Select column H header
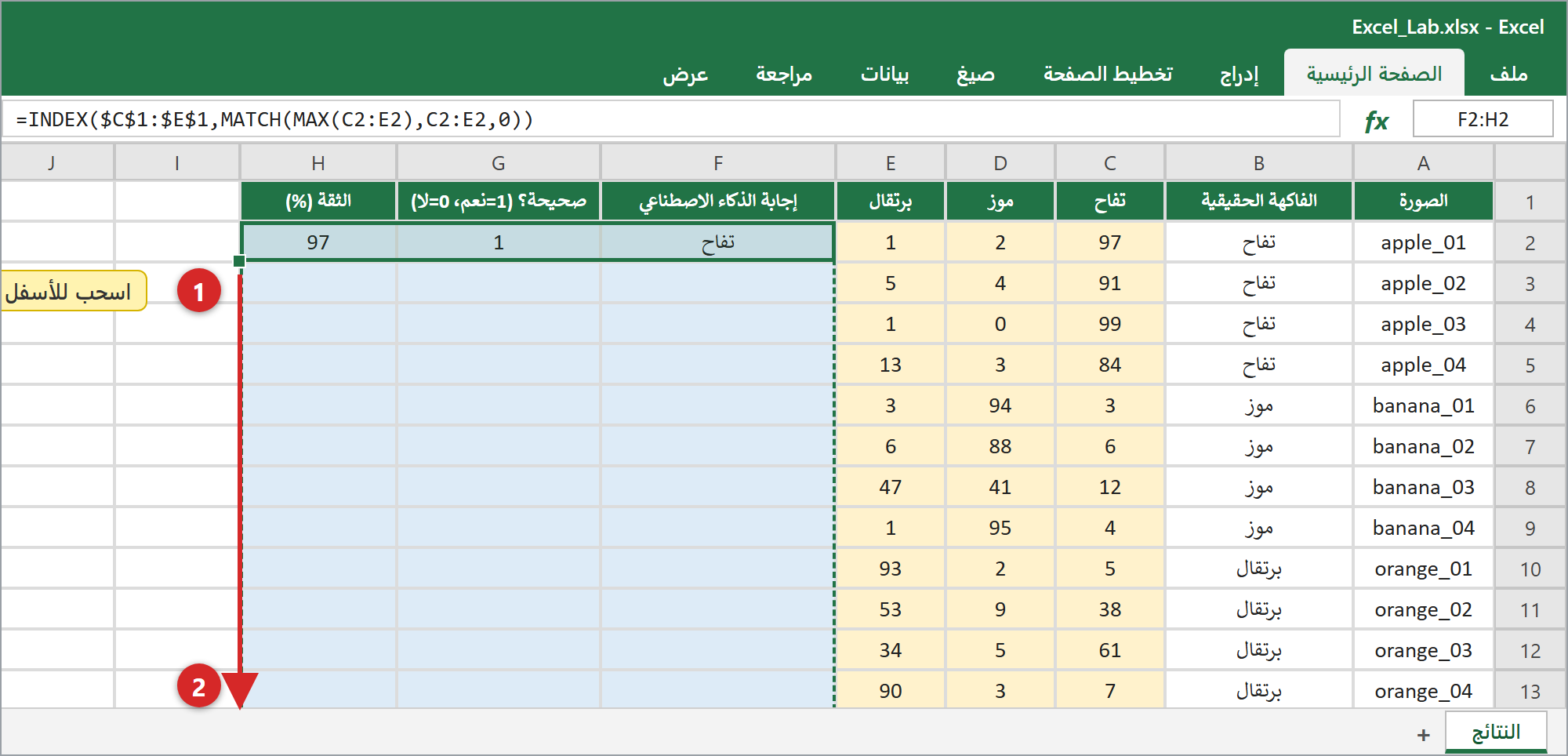 318,162
